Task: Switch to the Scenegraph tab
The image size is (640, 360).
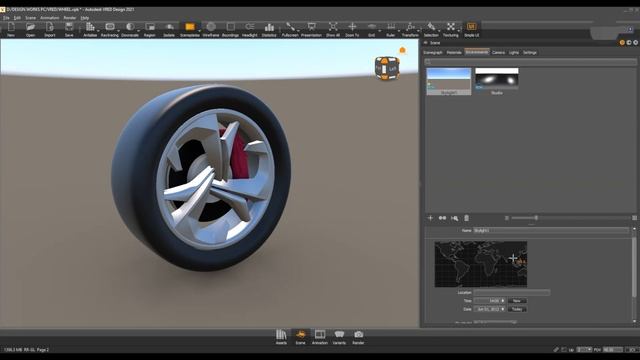Action: [433, 53]
